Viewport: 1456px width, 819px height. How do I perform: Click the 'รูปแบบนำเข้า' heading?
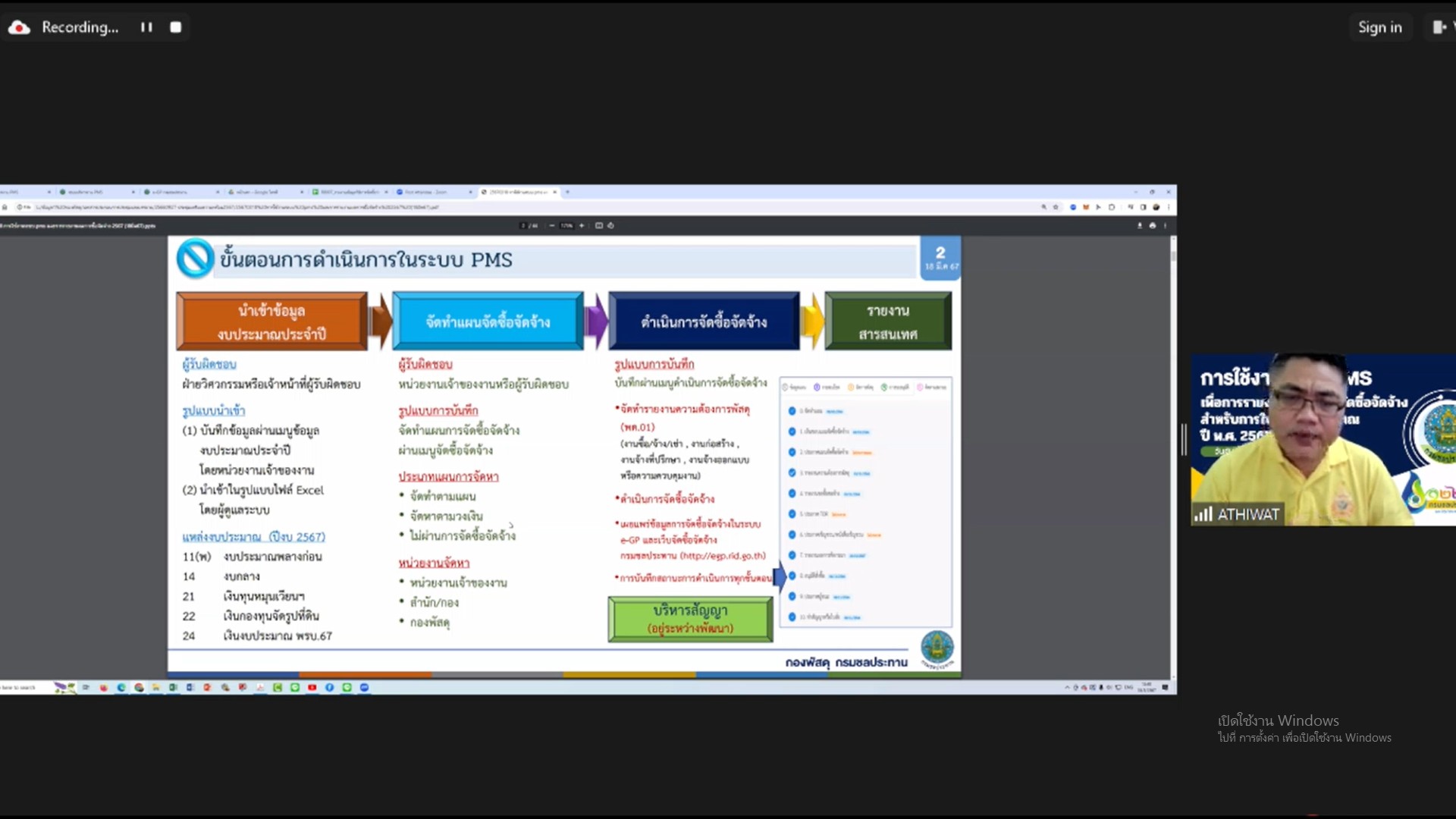click(213, 410)
